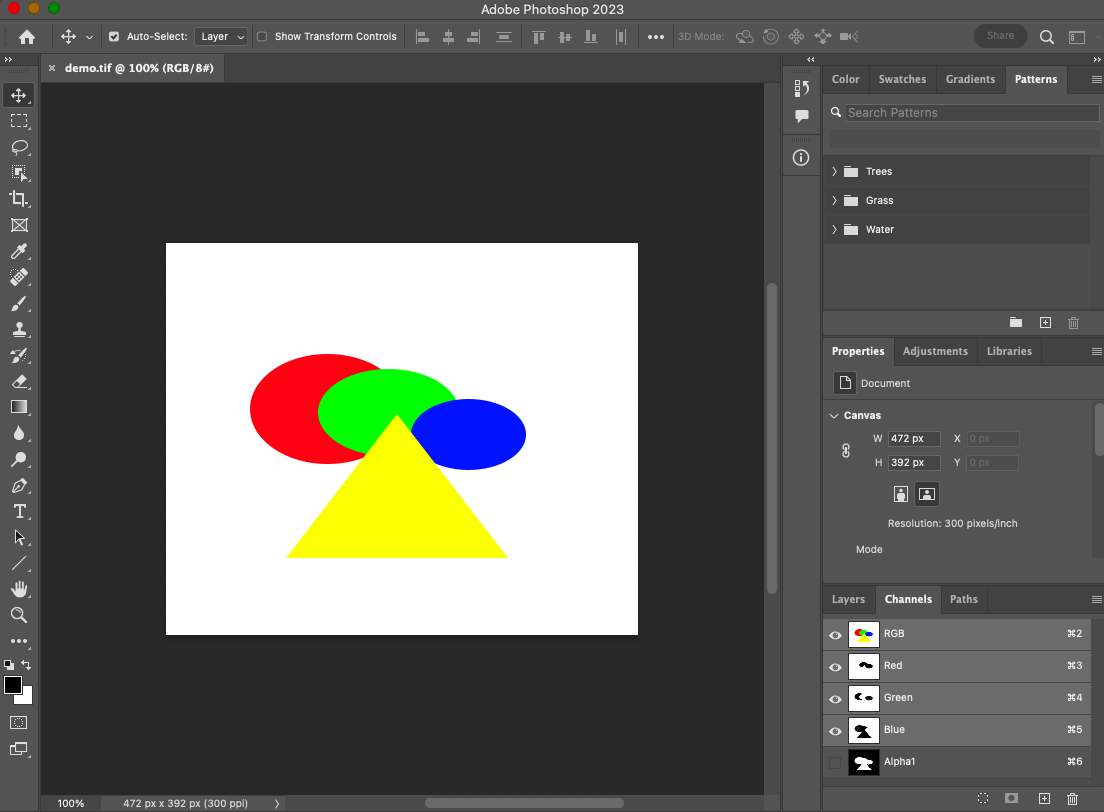Show the Alpha1 channel visibility

[835, 763]
